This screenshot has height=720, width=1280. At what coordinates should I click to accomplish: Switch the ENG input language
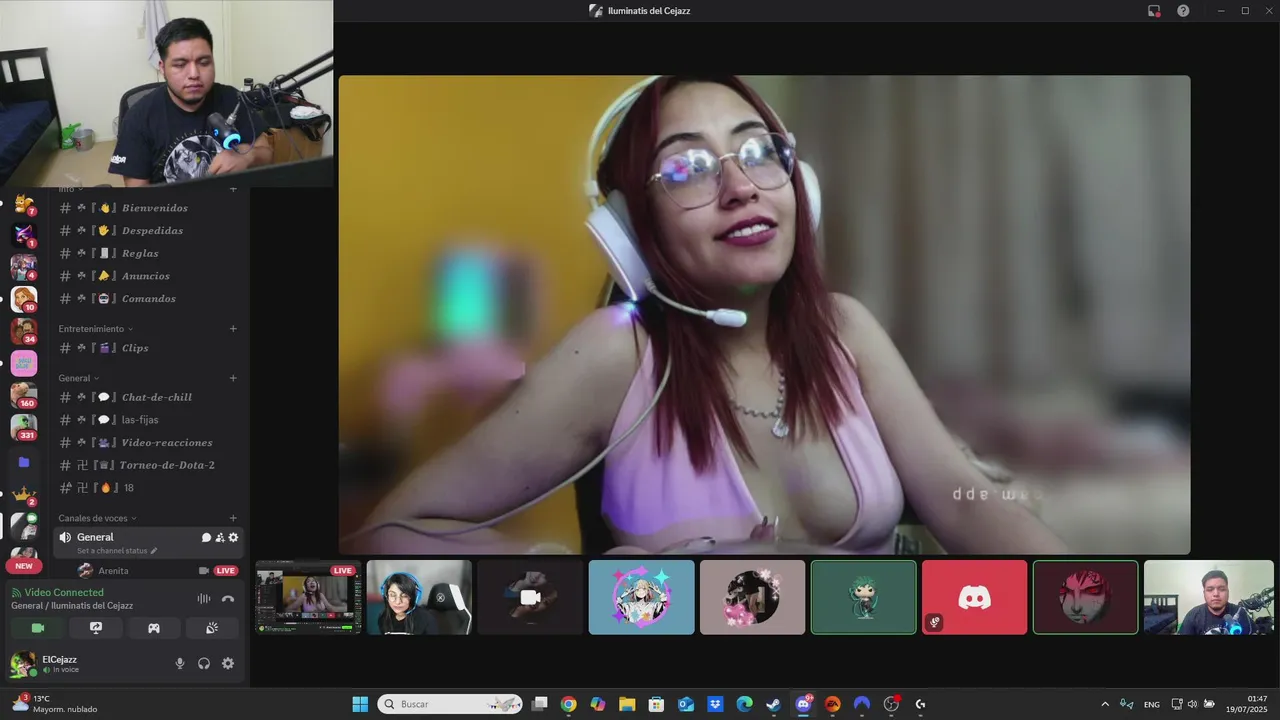tap(1152, 704)
